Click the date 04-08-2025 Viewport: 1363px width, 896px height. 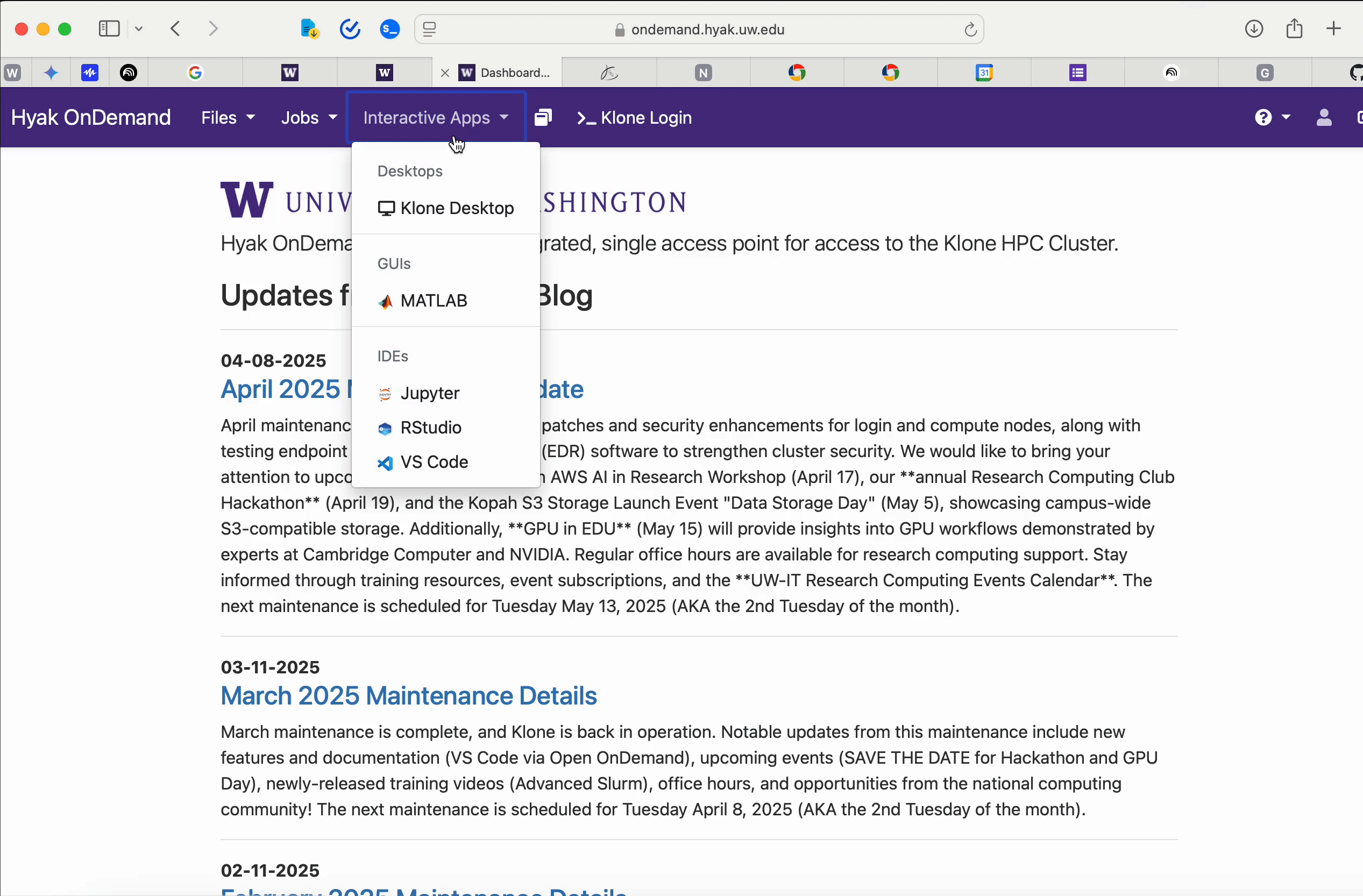click(x=274, y=361)
